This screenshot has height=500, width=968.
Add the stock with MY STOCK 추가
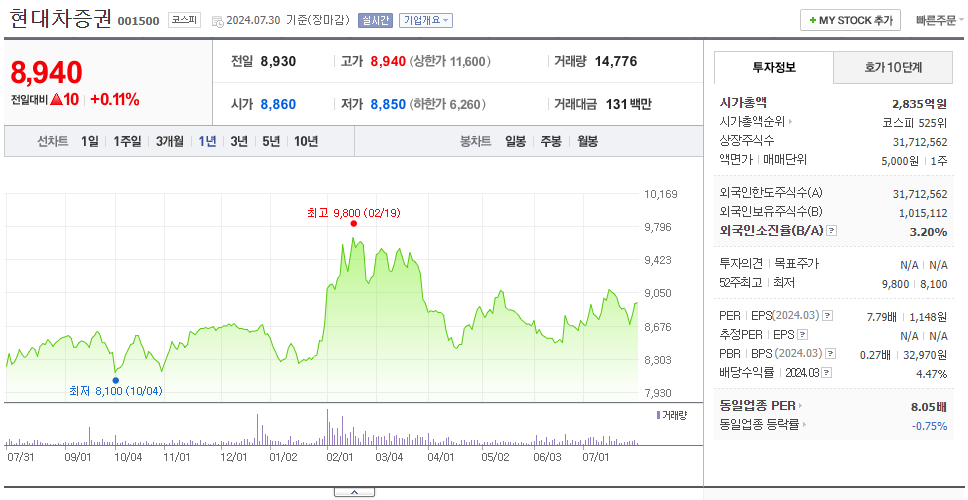[850, 20]
